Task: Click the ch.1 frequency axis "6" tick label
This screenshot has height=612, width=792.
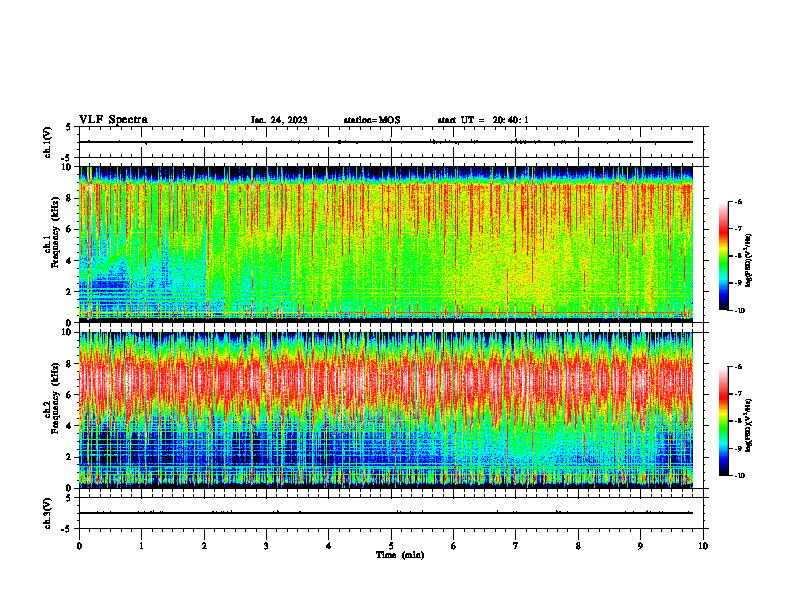Action: pyautogui.click(x=70, y=229)
